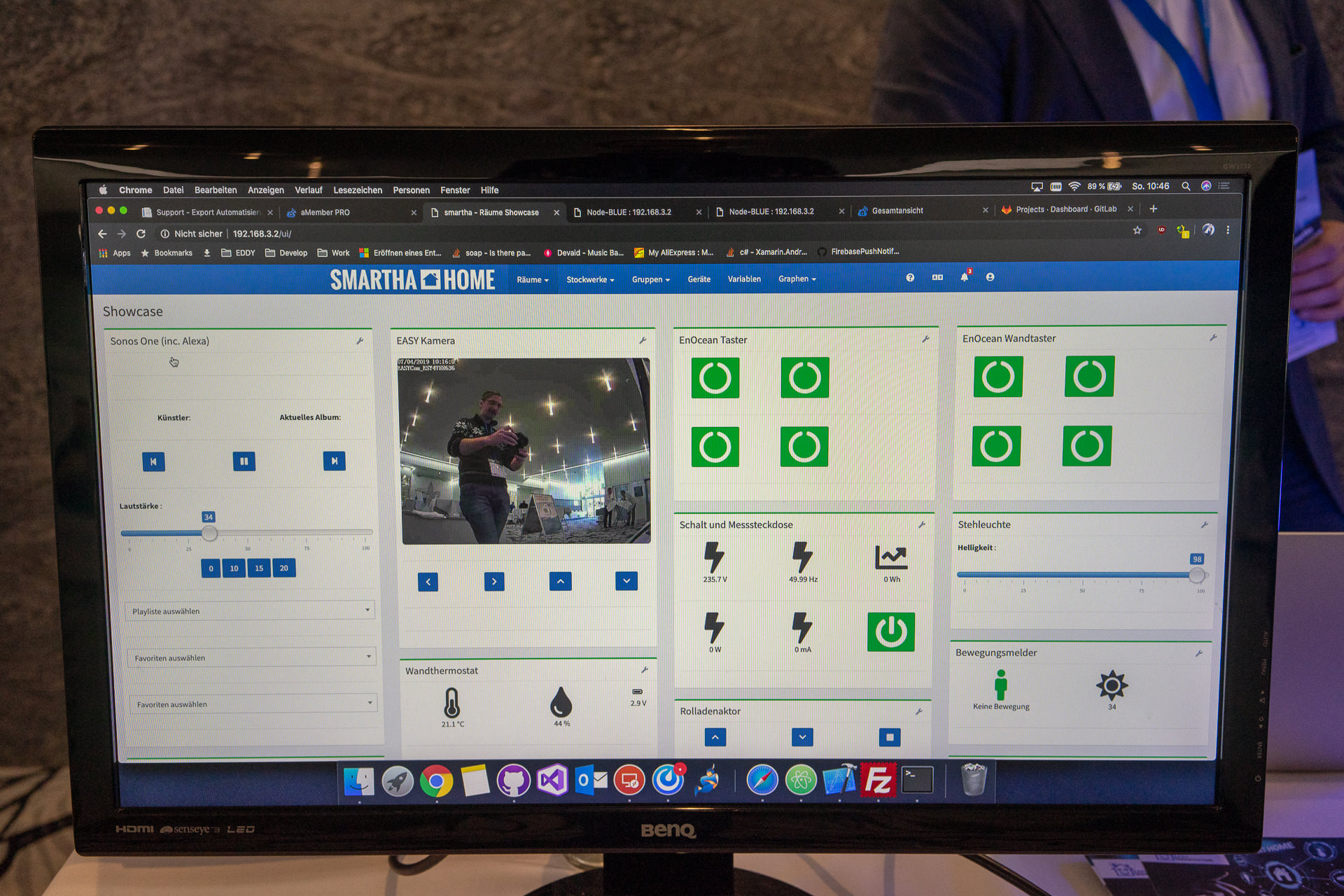Adjust the Lautstärke volume slider handle
1344x896 pixels.
tap(209, 533)
